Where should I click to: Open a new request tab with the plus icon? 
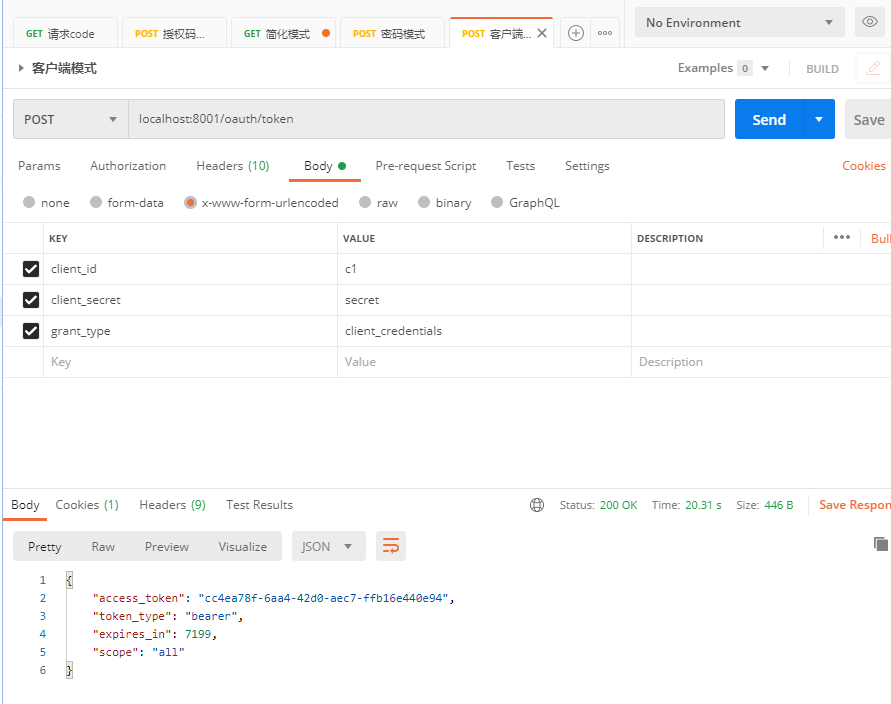(575, 32)
